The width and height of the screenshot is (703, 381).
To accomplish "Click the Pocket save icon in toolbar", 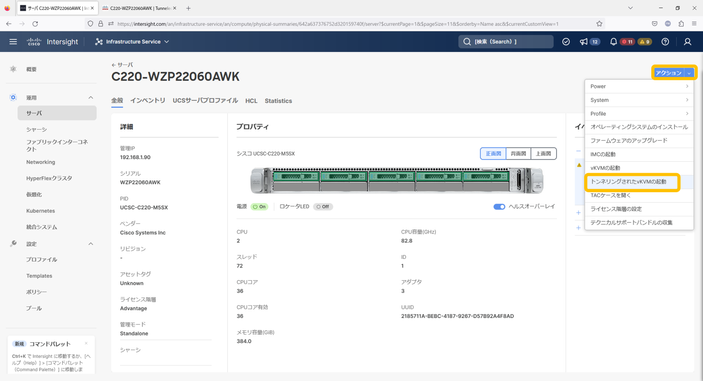I will pos(655,24).
